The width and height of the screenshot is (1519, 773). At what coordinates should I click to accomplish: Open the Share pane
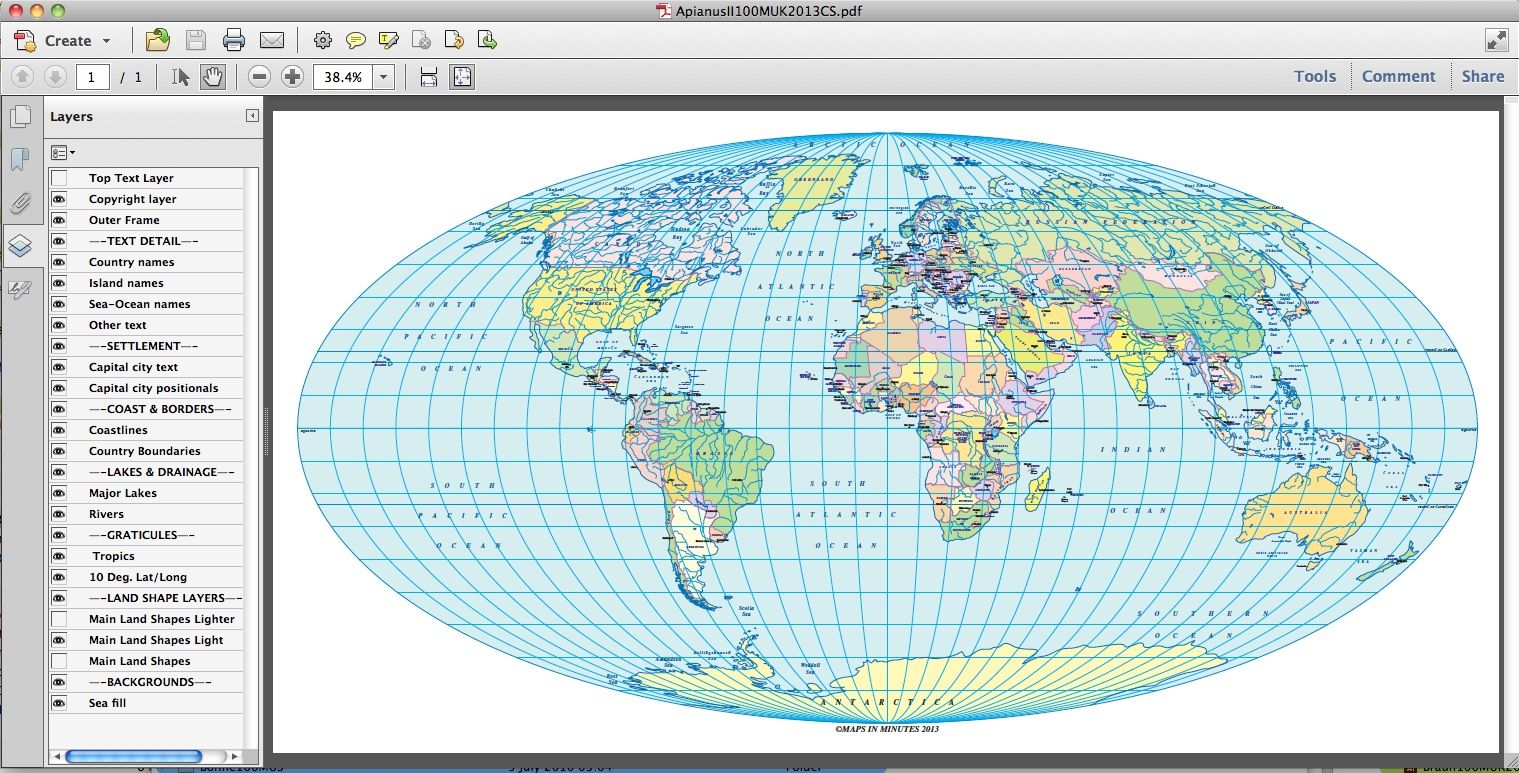(x=1483, y=76)
